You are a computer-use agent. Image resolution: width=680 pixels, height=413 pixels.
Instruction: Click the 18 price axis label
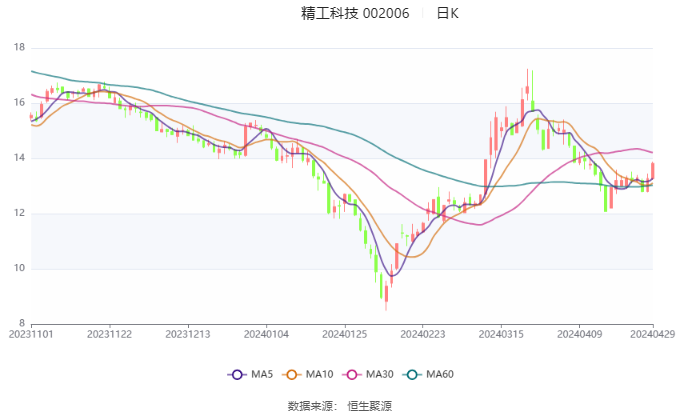click(x=20, y=47)
